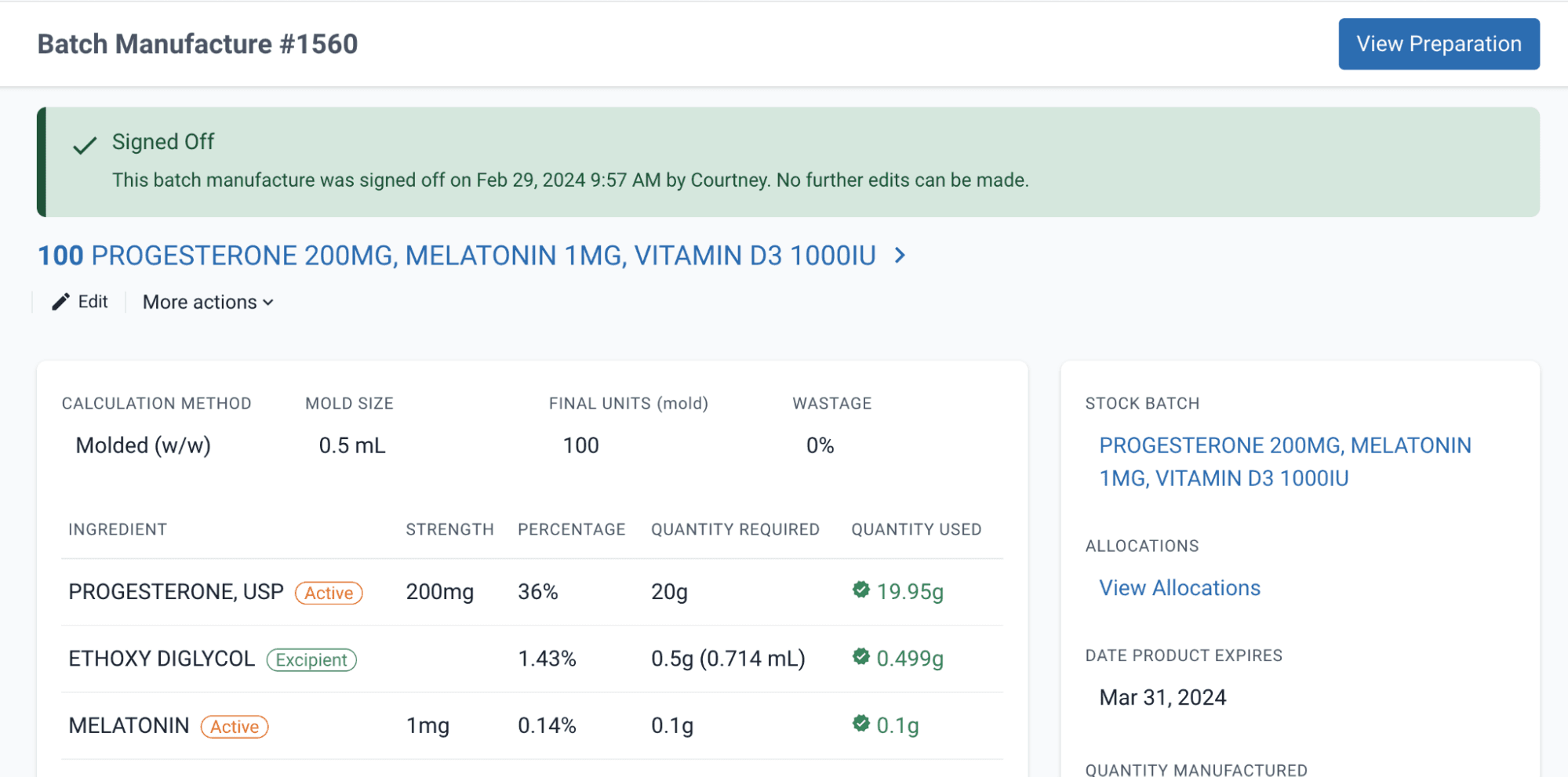1568x777 pixels.
Task: Open the More actions dropdown
Action: (208, 302)
